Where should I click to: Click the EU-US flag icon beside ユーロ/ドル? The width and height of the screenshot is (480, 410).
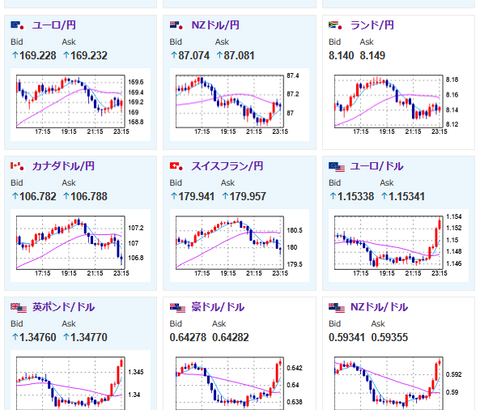point(337,167)
